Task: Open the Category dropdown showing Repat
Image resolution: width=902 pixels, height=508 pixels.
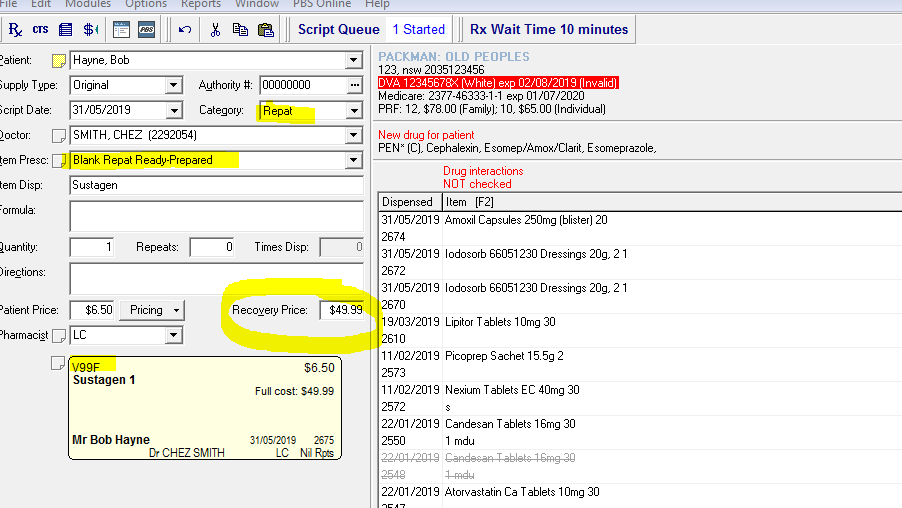Action: tap(353, 111)
